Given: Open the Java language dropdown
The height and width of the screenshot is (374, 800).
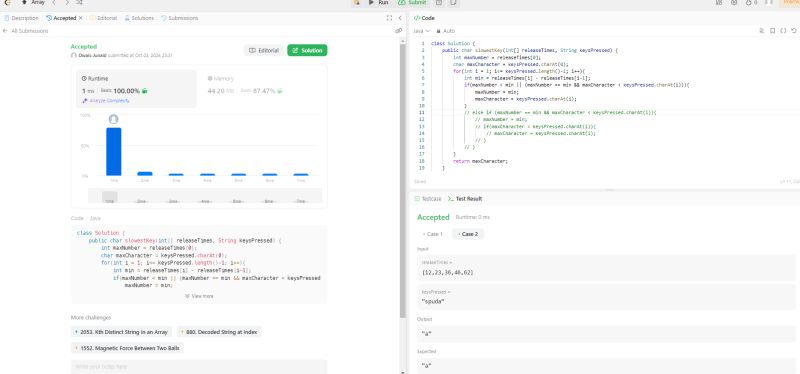Looking at the screenshot, I should tap(421, 31).
